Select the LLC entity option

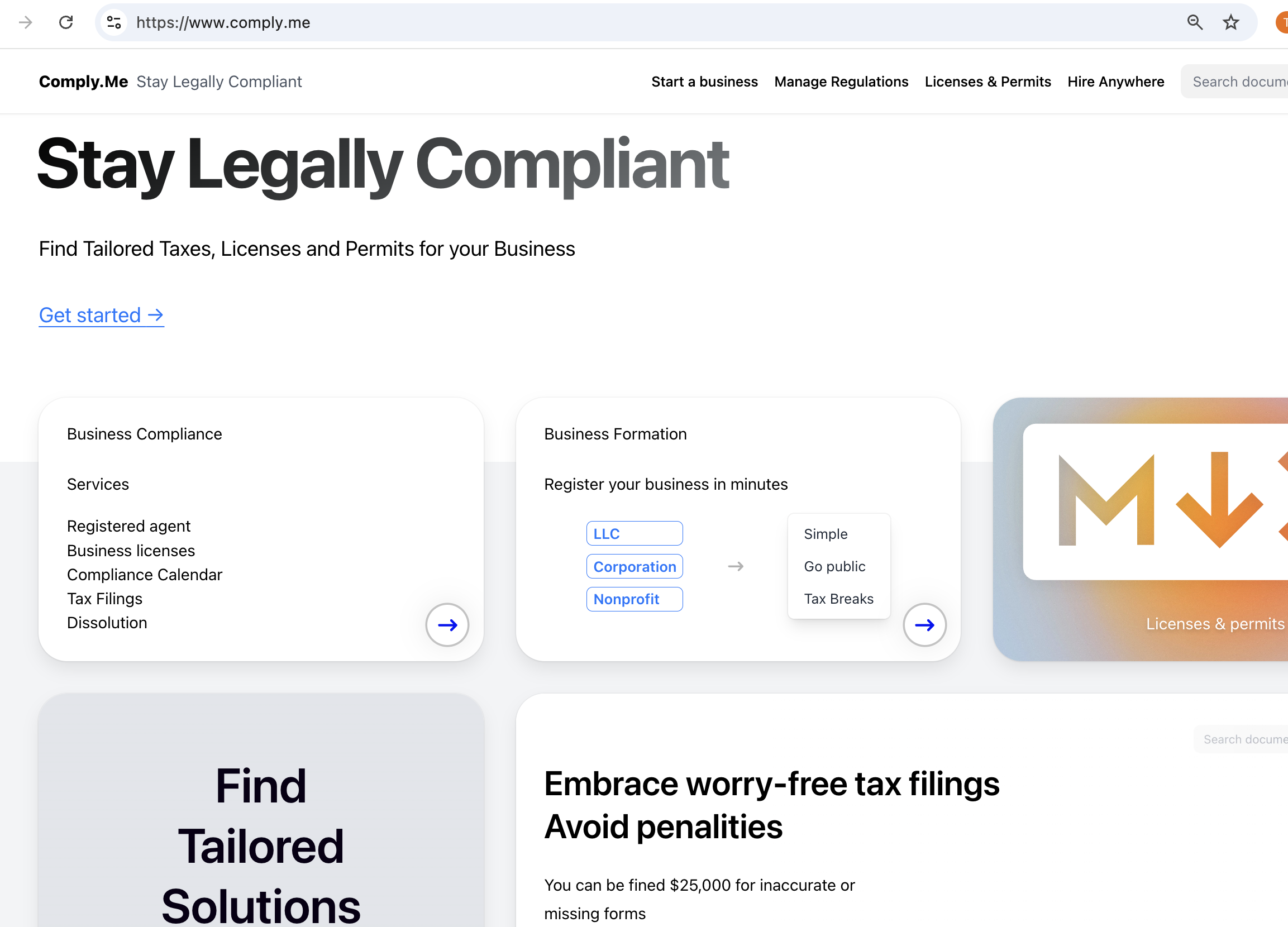click(634, 534)
